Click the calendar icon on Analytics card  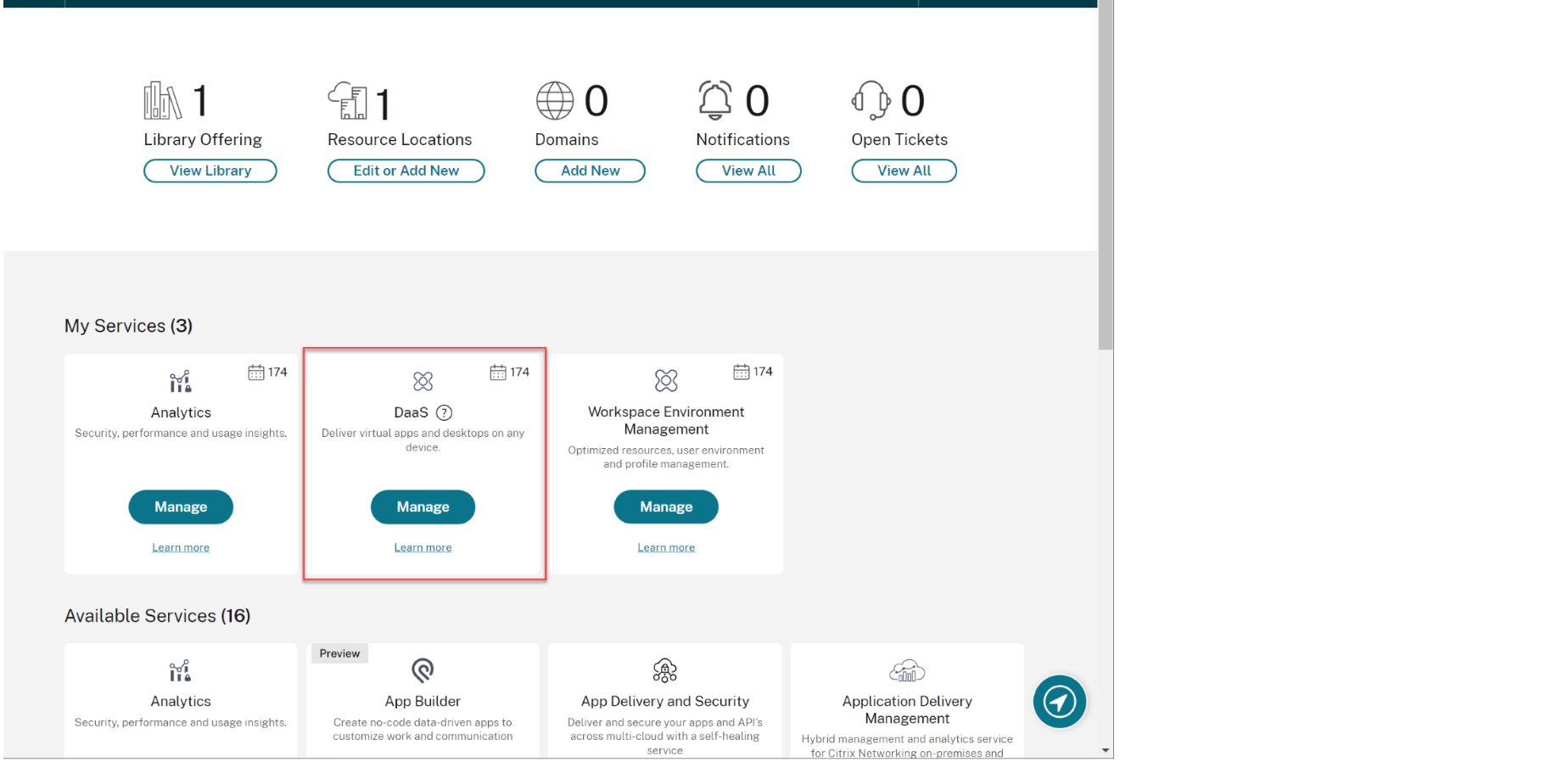[x=256, y=373]
